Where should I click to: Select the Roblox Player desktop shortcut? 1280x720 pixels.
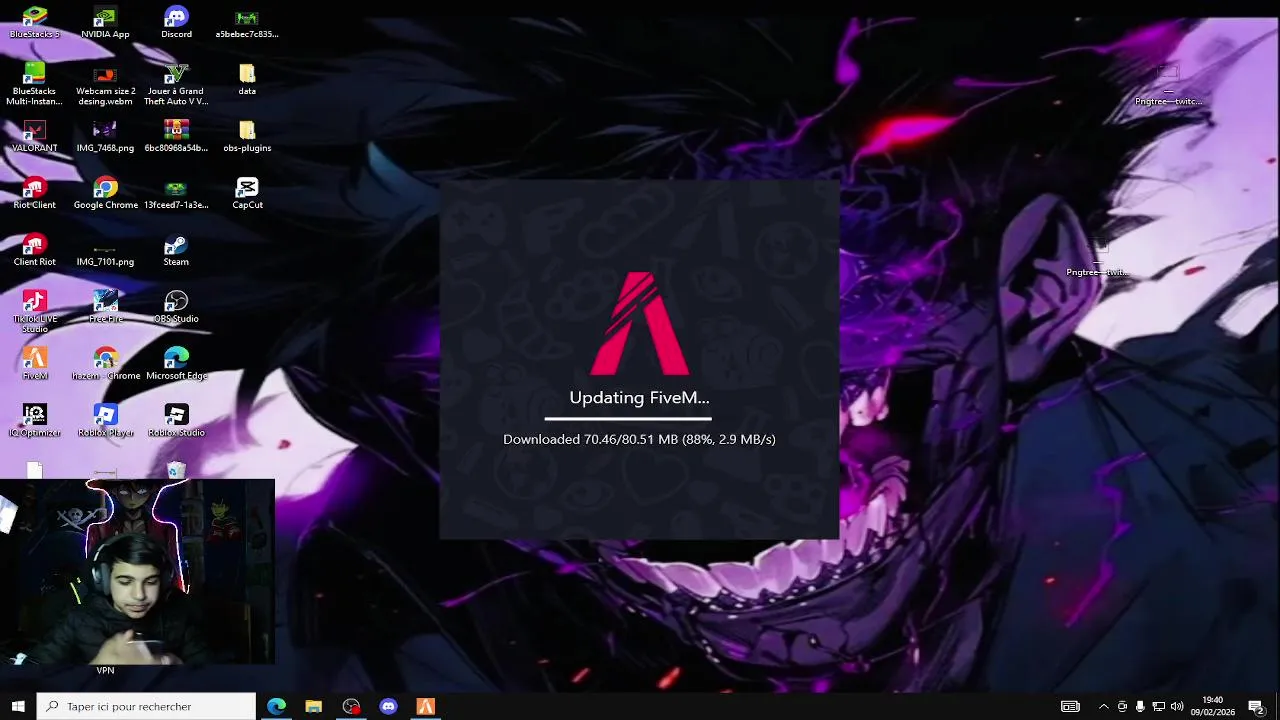point(105,422)
